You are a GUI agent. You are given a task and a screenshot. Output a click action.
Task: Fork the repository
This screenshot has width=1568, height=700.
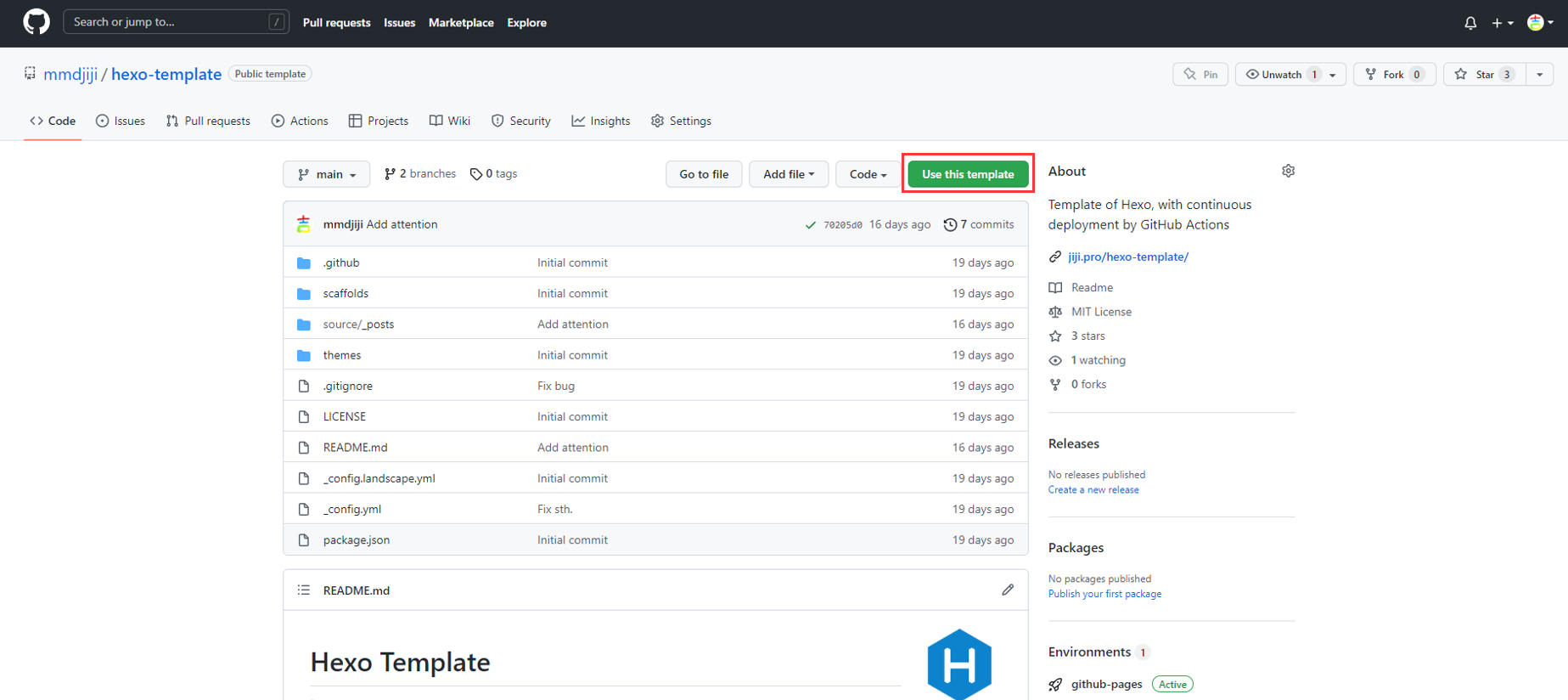1394,75
